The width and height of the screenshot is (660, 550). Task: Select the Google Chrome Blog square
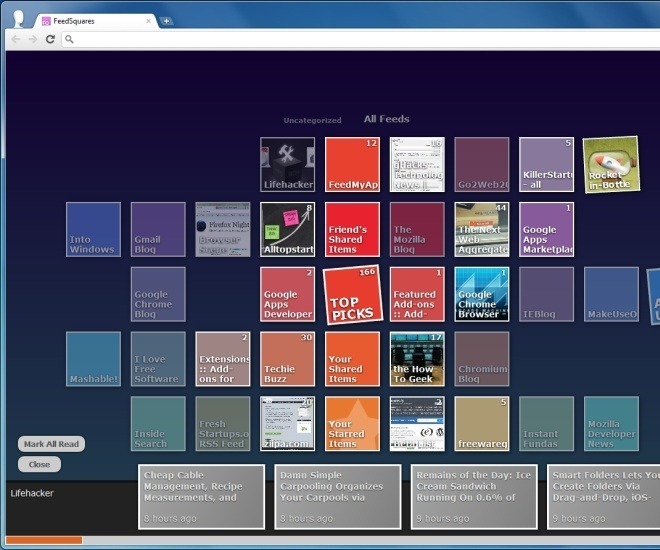tap(158, 294)
